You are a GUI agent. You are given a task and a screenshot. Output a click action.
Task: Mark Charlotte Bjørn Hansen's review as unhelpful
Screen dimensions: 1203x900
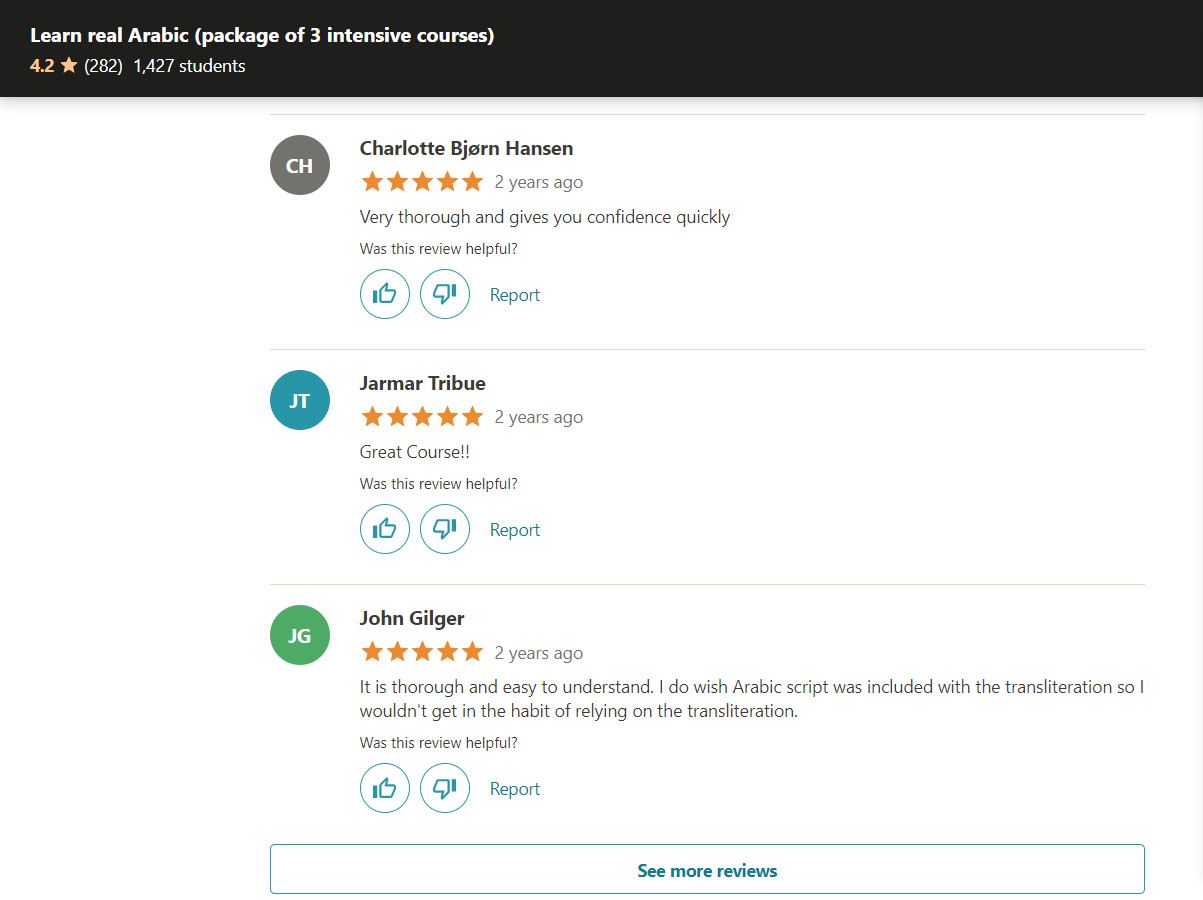(445, 294)
